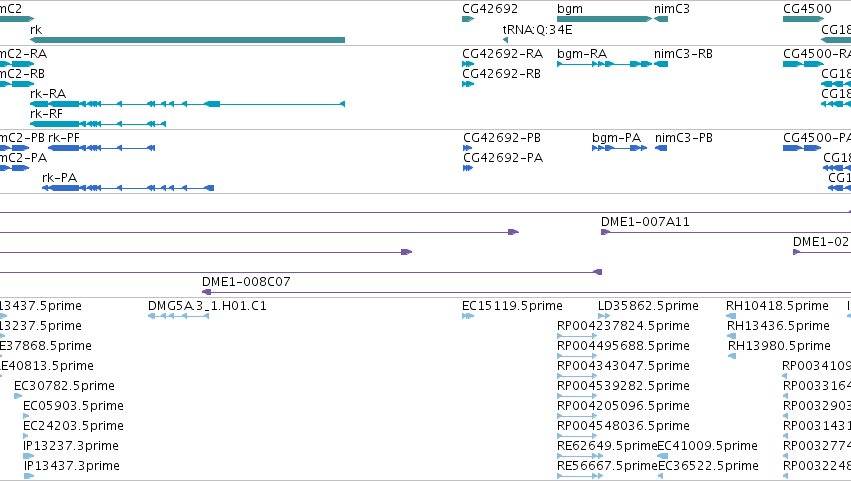Select the RE62649.5prime EST label
The image size is (851, 481).
click(x=607, y=446)
